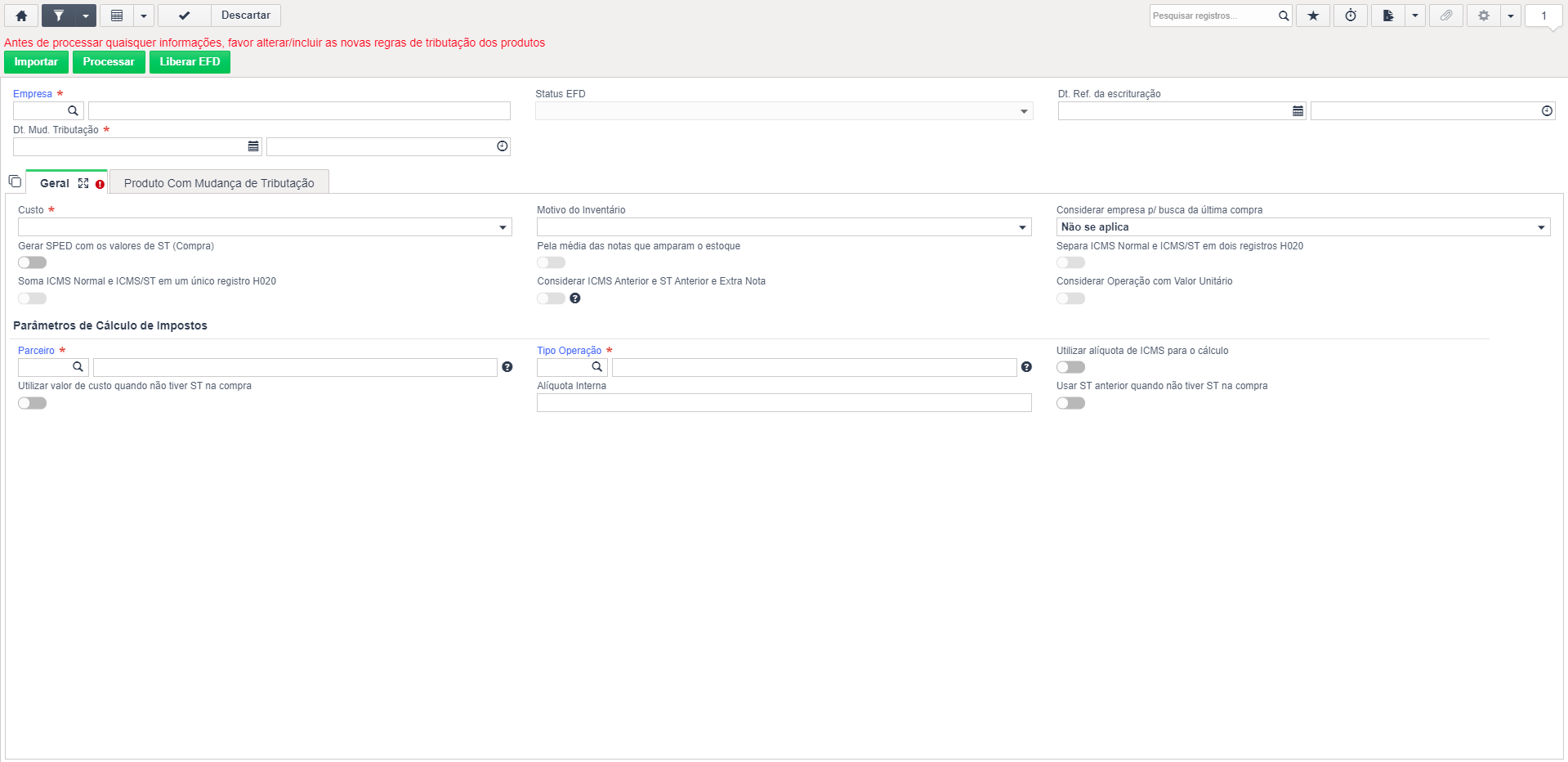The width and height of the screenshot is (1568, 762).
Task: Go to the home icon
Action: (x=21, y=16)
